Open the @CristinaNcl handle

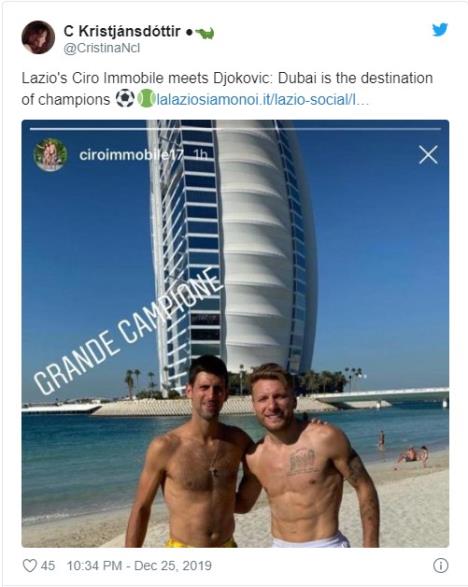pos(101,49)
